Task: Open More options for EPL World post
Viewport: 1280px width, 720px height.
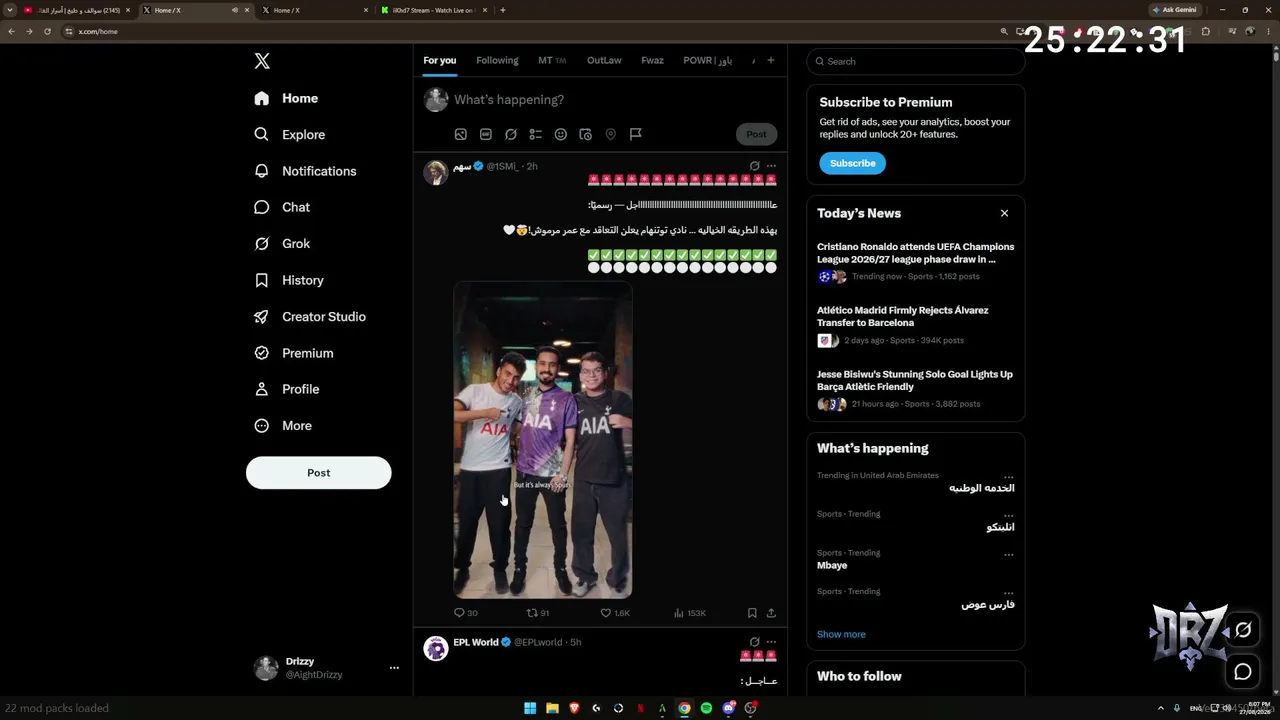Action: [x=771, y=642]
